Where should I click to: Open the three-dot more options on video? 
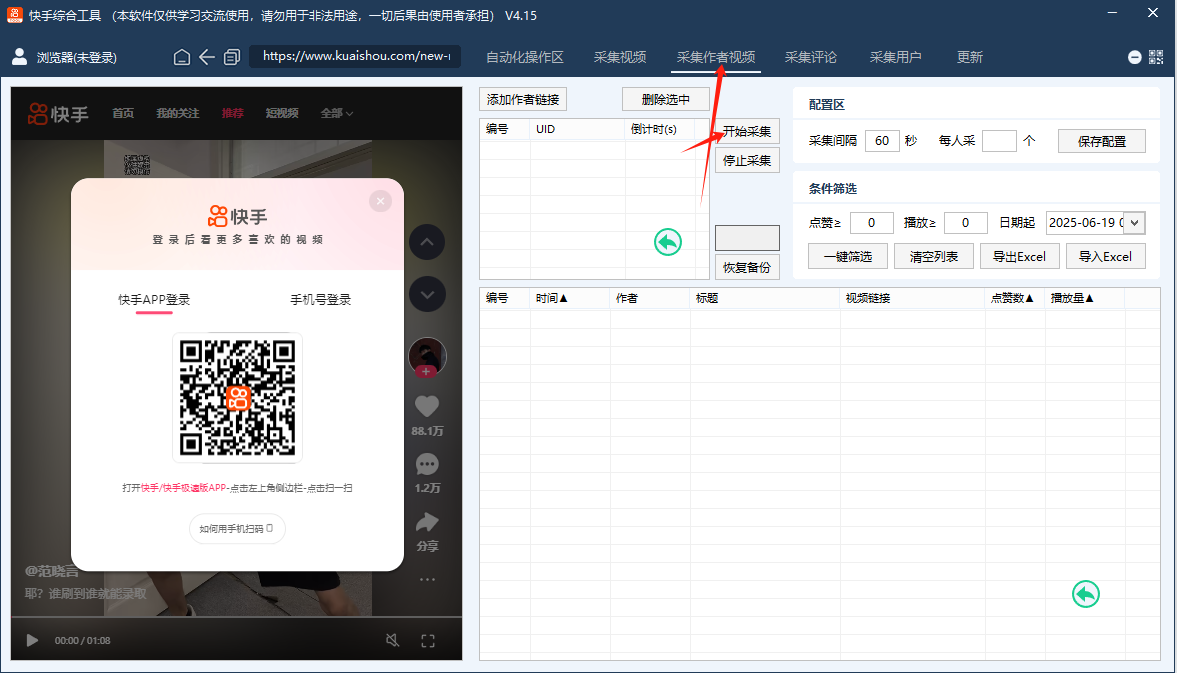(x=427, y=579)
